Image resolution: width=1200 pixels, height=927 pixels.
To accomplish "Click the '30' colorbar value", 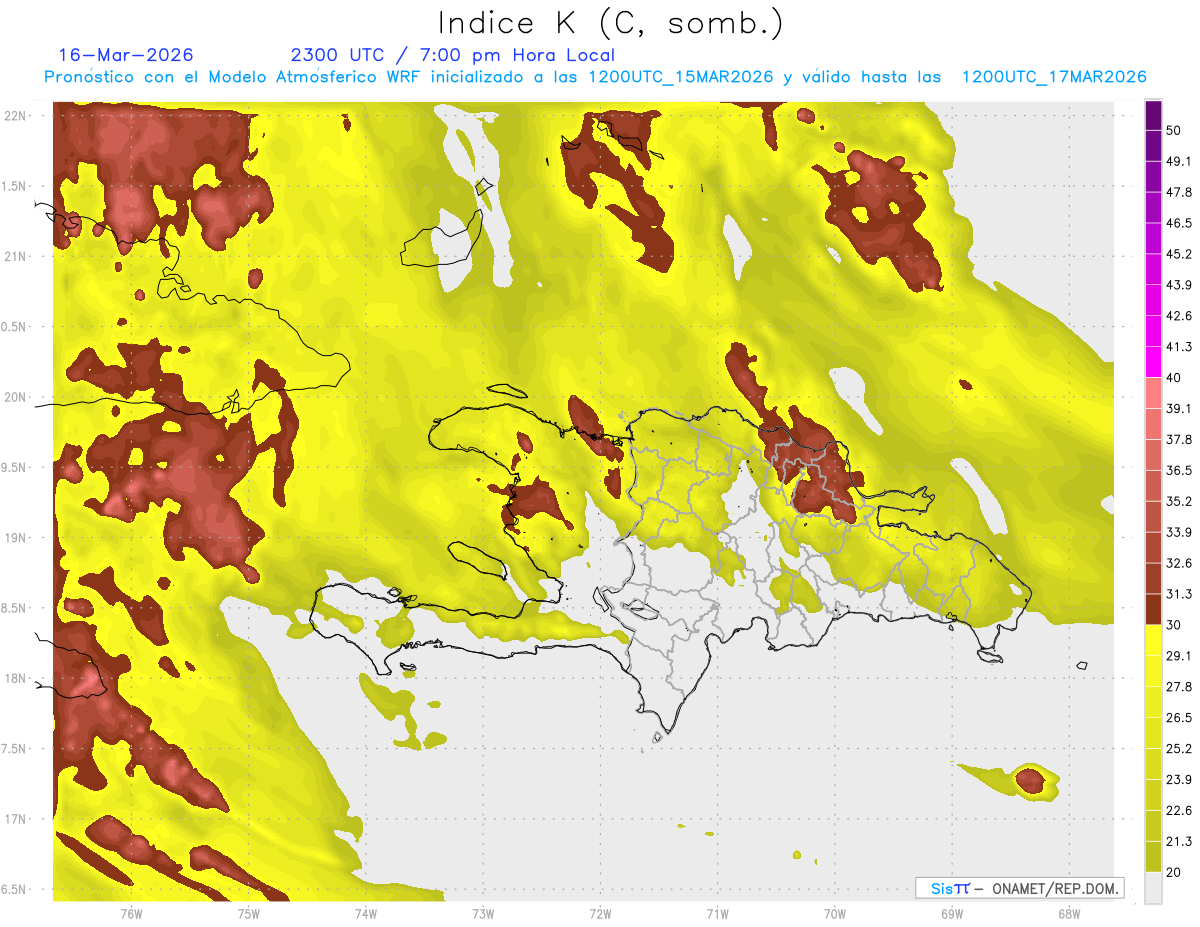I will pyautogui.click(x=1175, y=625).
